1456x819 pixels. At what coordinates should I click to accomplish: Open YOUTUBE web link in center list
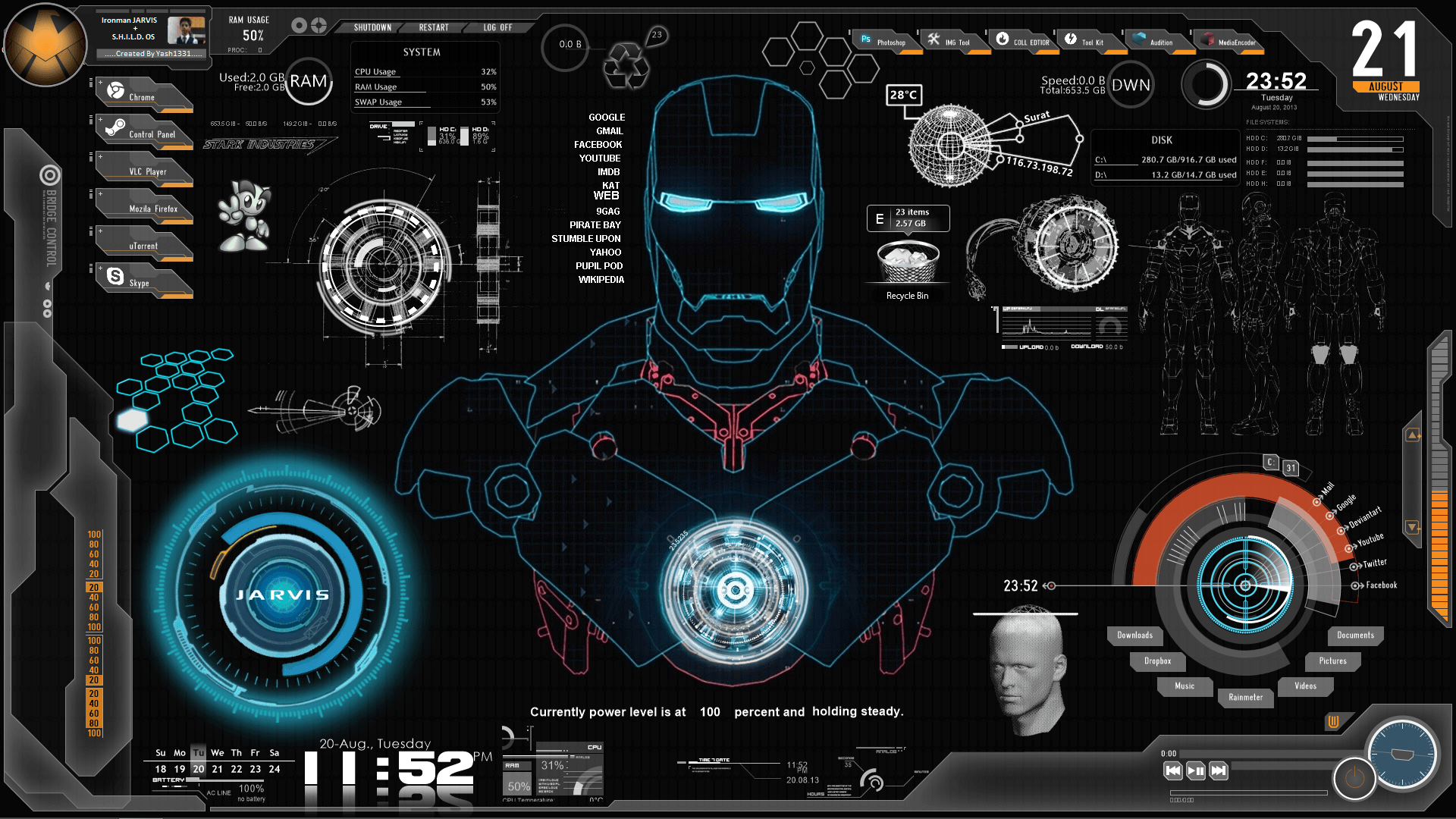pos(599,158)
